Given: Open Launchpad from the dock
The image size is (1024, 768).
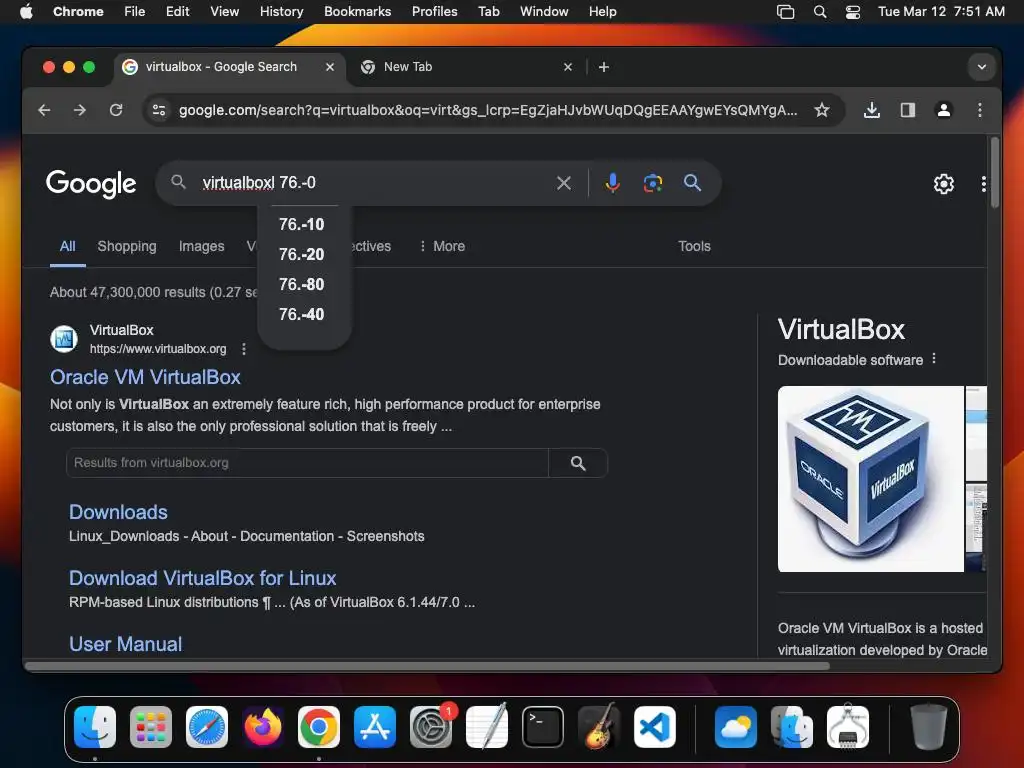Looking at the screenshot, I should (151, 727).
